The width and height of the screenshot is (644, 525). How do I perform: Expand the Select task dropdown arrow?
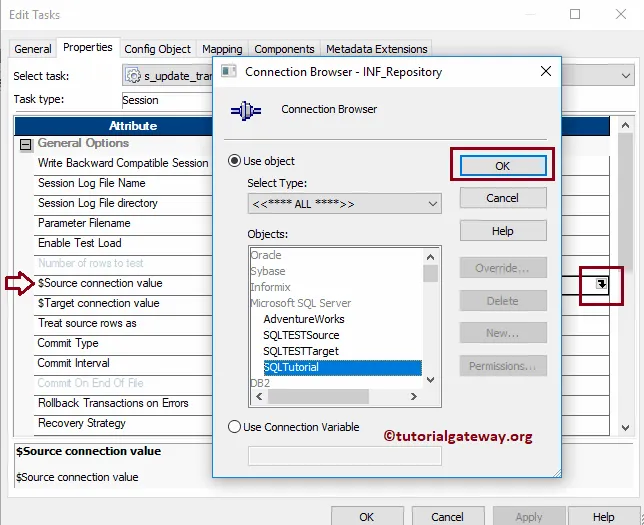click(626, 75)
